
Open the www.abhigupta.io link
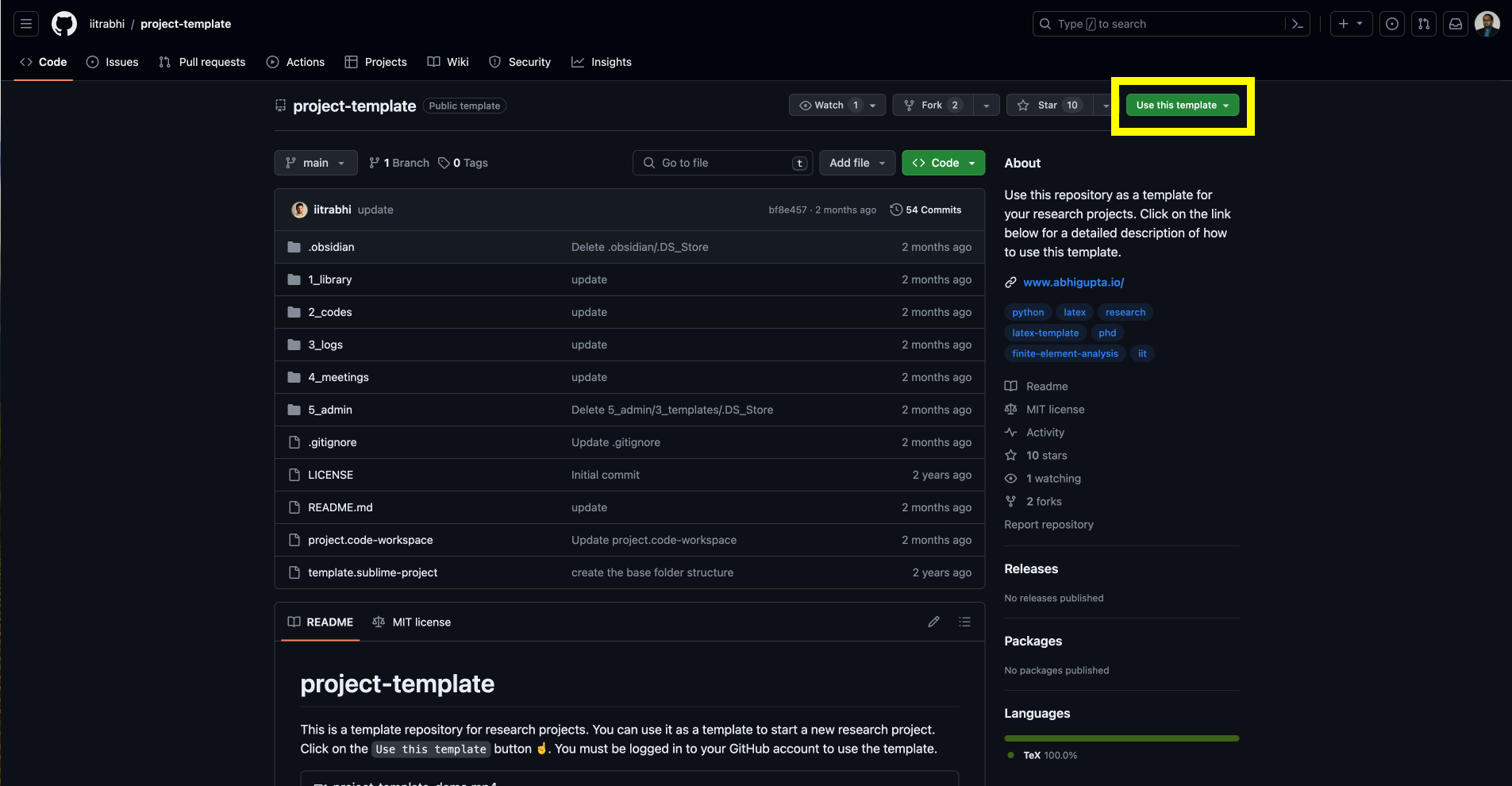click(1073, 282)
